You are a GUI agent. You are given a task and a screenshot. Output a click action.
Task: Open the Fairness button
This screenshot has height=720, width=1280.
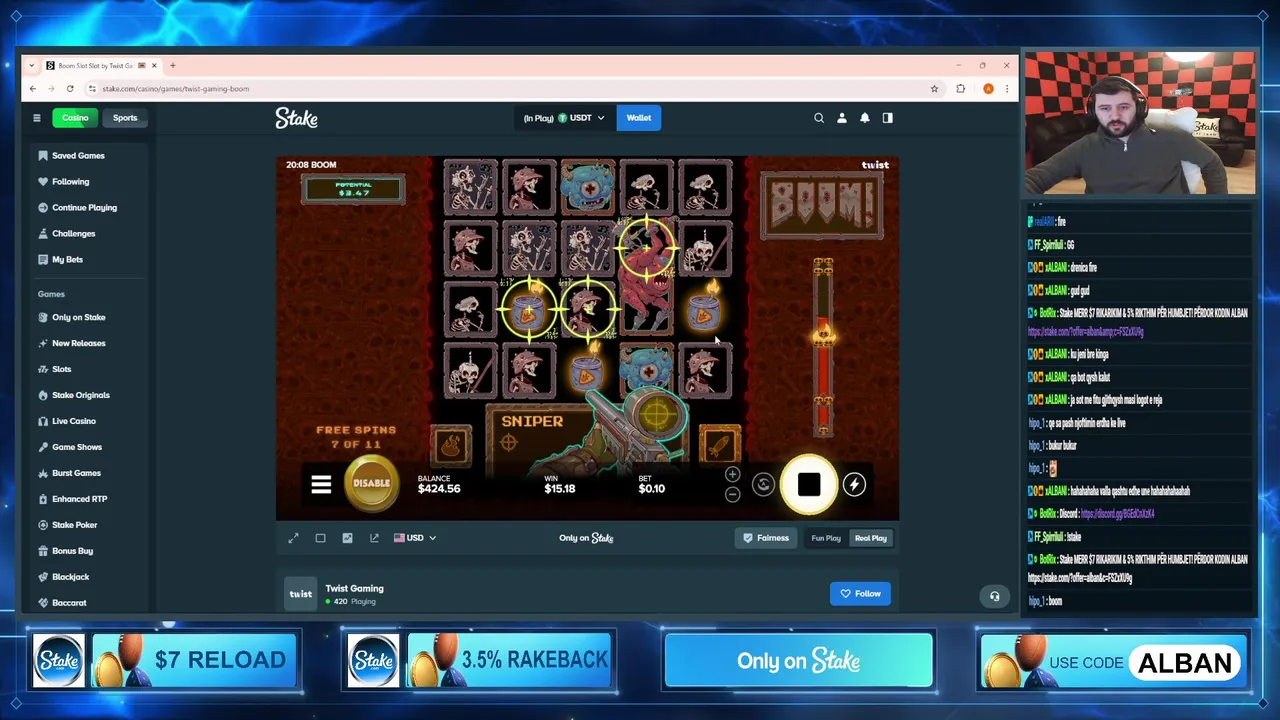(766, 538)
